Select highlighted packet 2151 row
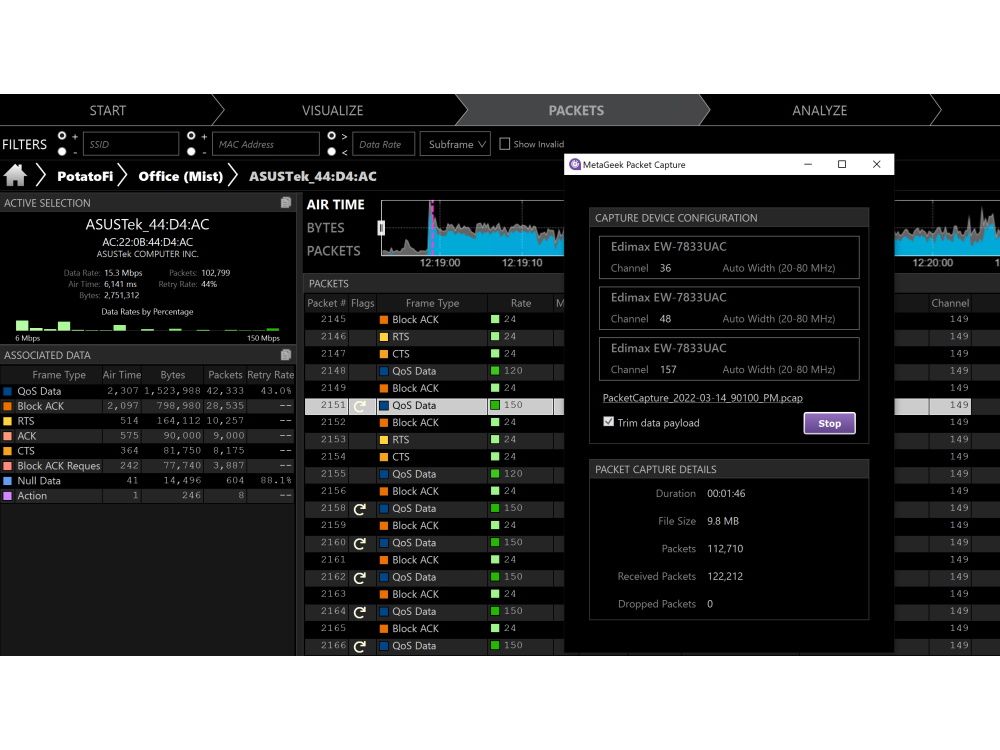1000x750 pixels. point(434,406)
